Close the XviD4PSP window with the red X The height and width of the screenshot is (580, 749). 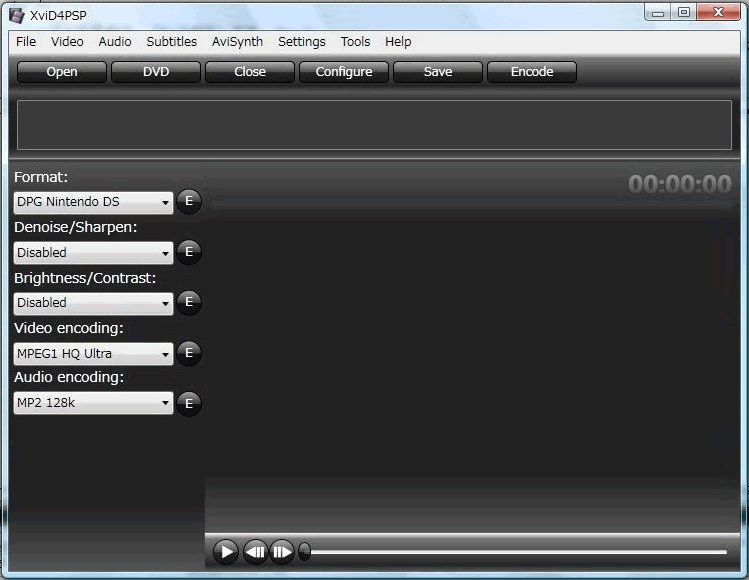coord(718,12)
